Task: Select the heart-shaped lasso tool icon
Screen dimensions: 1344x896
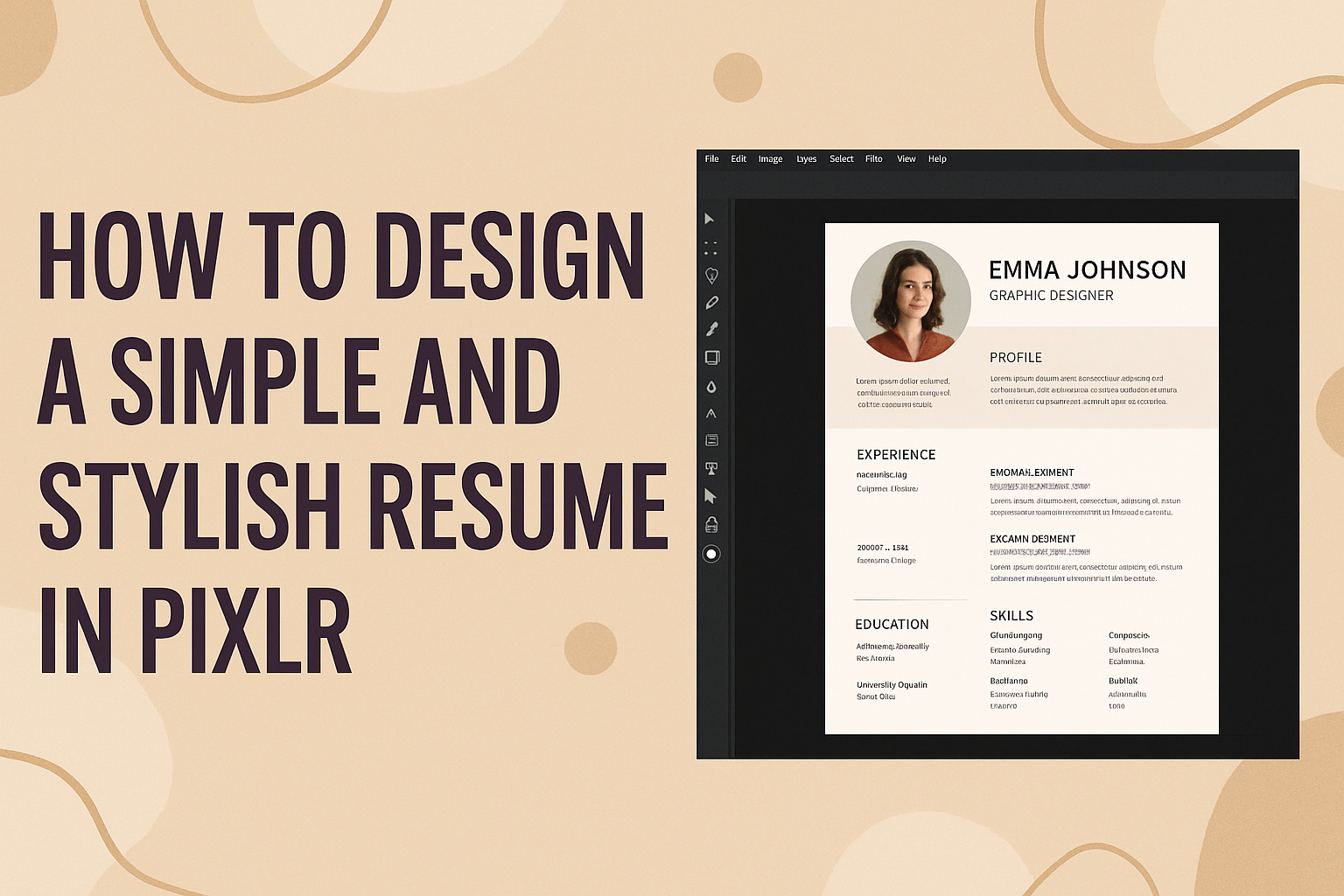Action: pyautogui.click(x=711, y=276)
